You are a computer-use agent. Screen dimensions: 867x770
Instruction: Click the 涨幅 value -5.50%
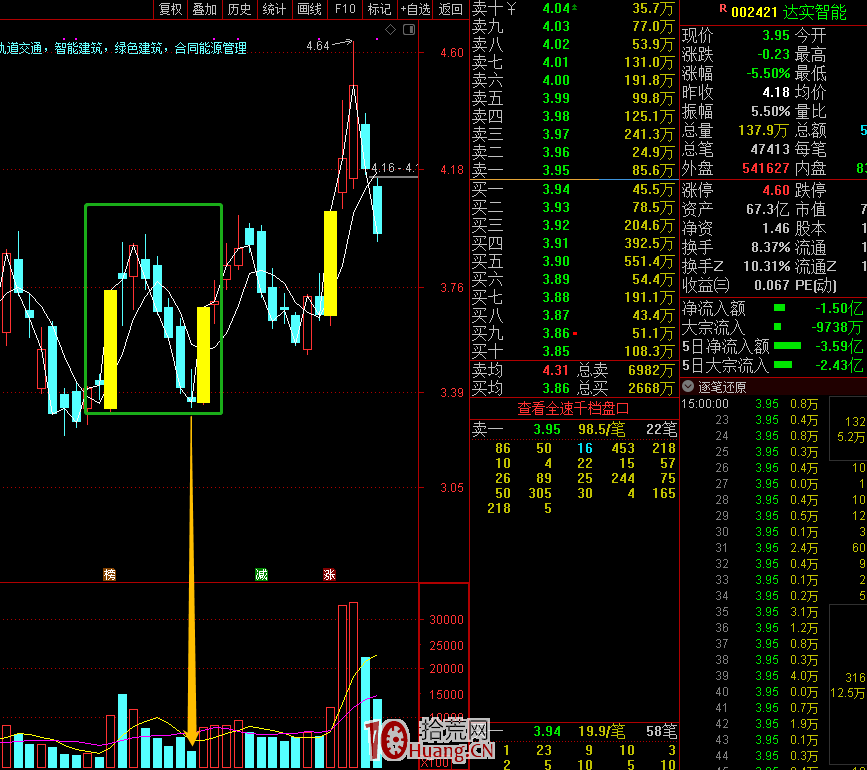coord(769,74)
